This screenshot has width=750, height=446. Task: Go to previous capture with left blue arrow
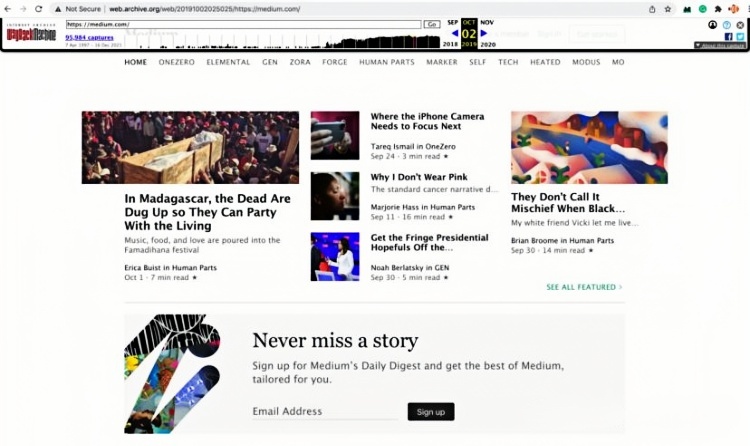click(x=455, y=33)
